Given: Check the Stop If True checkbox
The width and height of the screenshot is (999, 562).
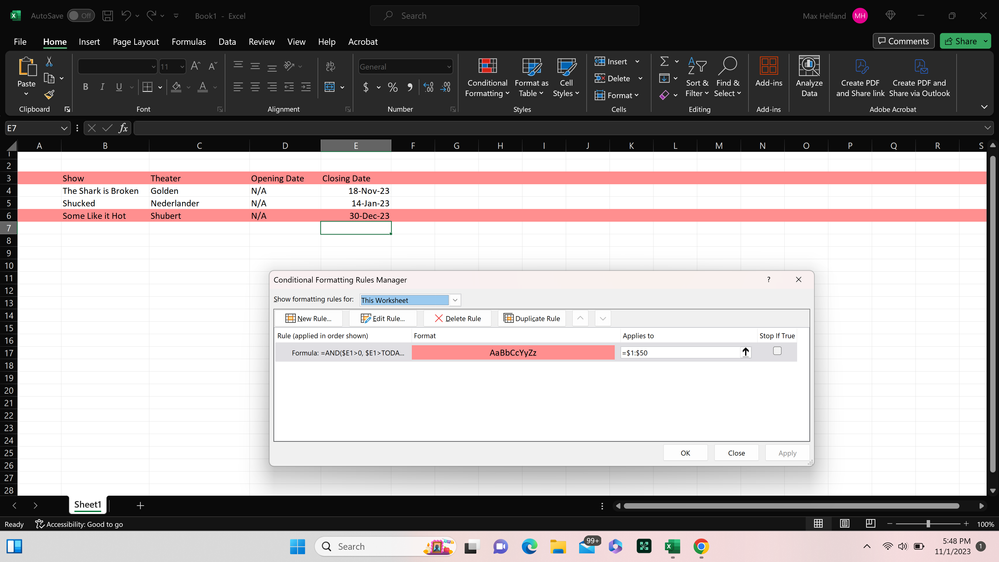Looking at the screenshot, I should tap(777, 351).
